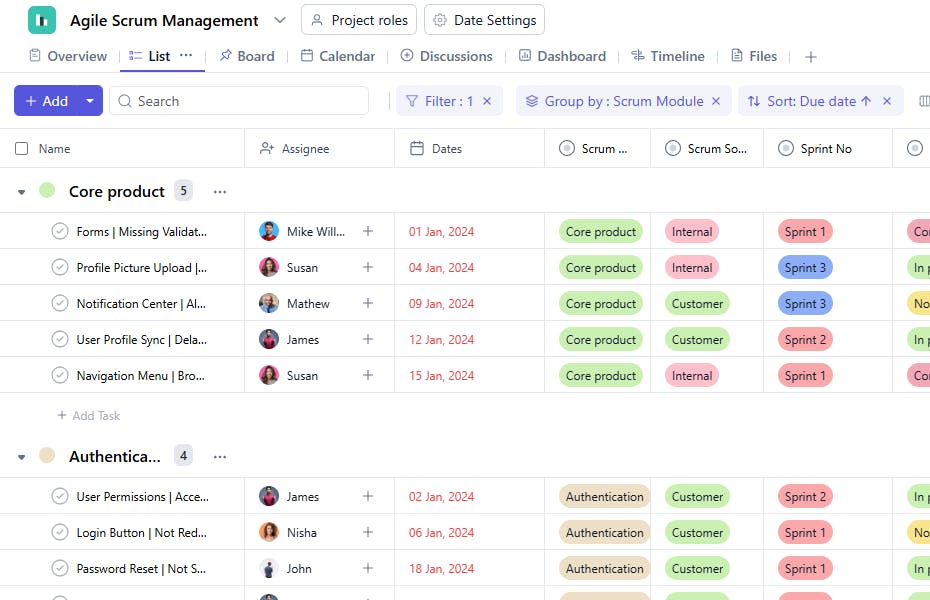Switch to the Overview tab
This screenshot has height=600, width=930.
(x=68, y=56)
